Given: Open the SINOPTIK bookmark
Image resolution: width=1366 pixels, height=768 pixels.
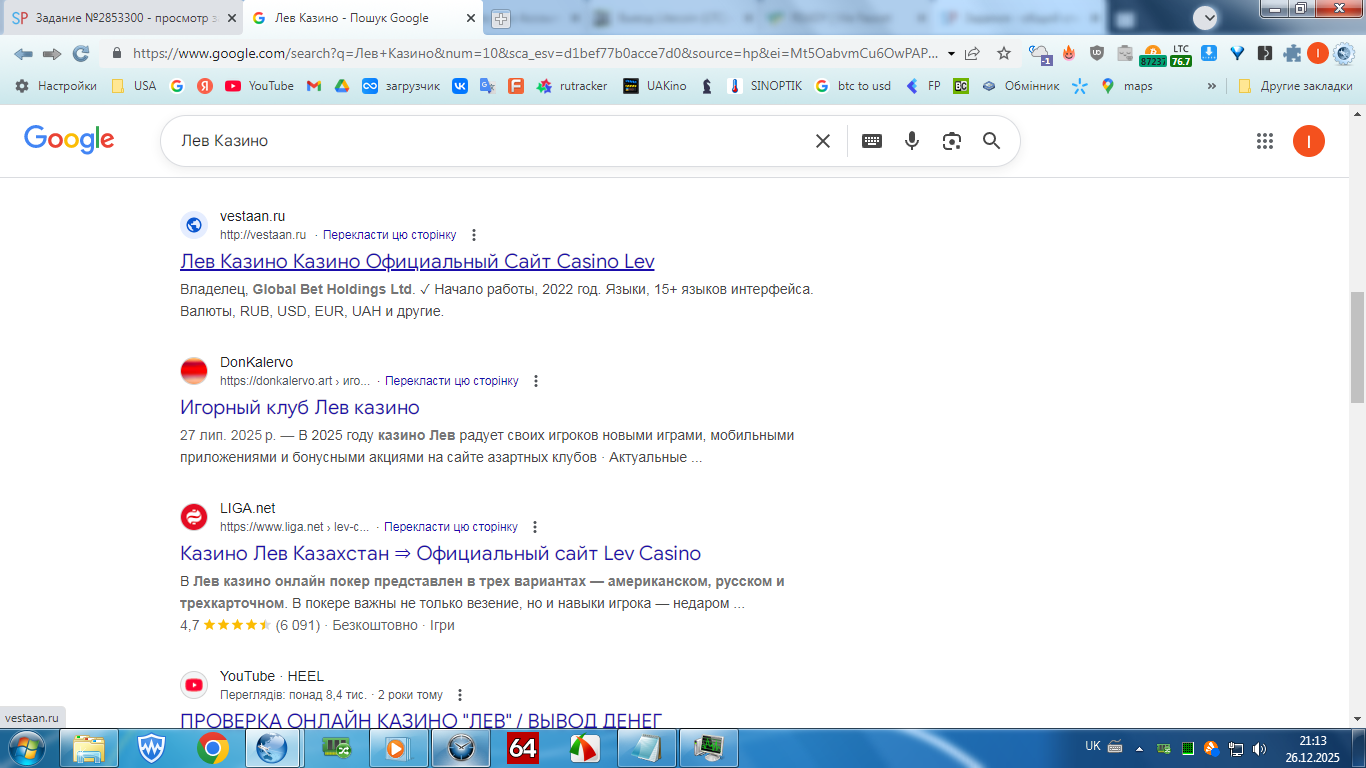Looking at the screenshot, I should (767, 86).
